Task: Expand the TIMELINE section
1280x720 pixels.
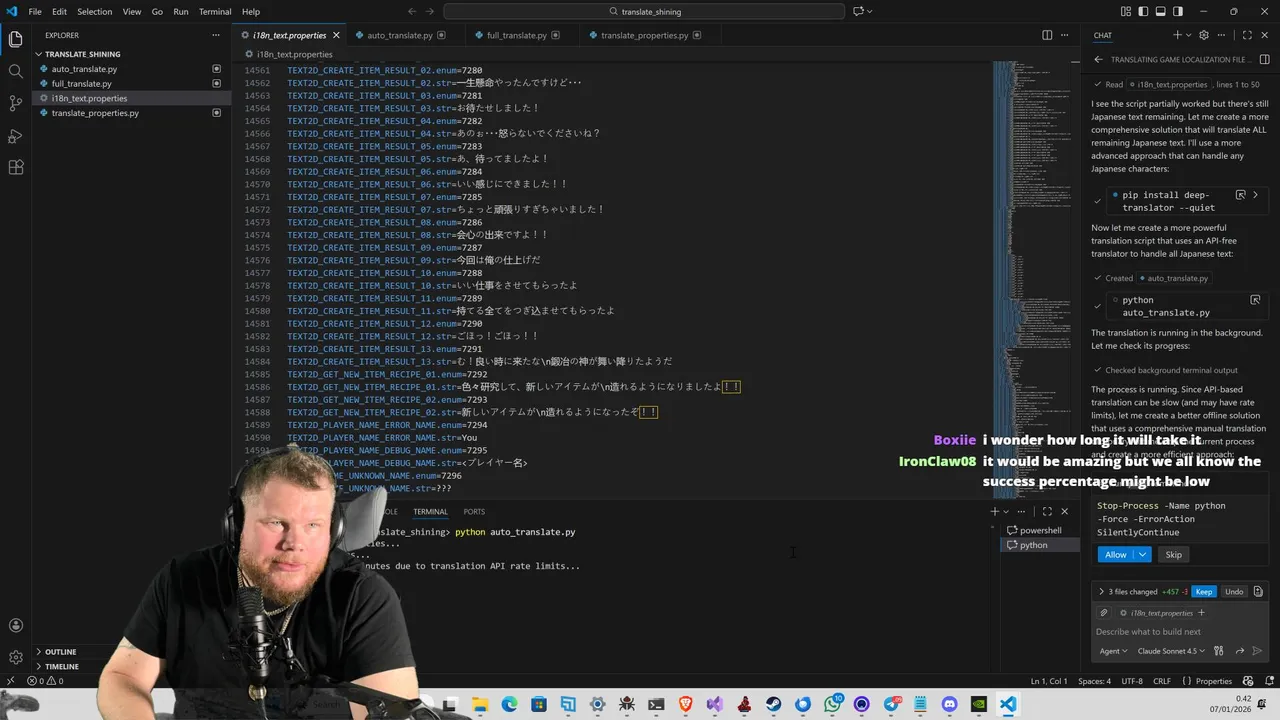Action: coord(61,666)
